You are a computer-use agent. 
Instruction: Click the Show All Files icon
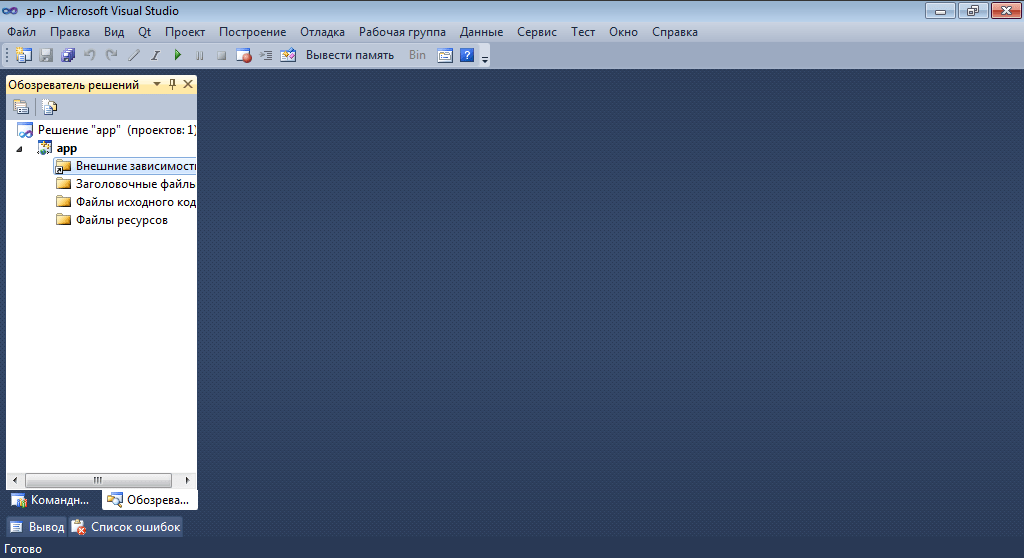50,107
